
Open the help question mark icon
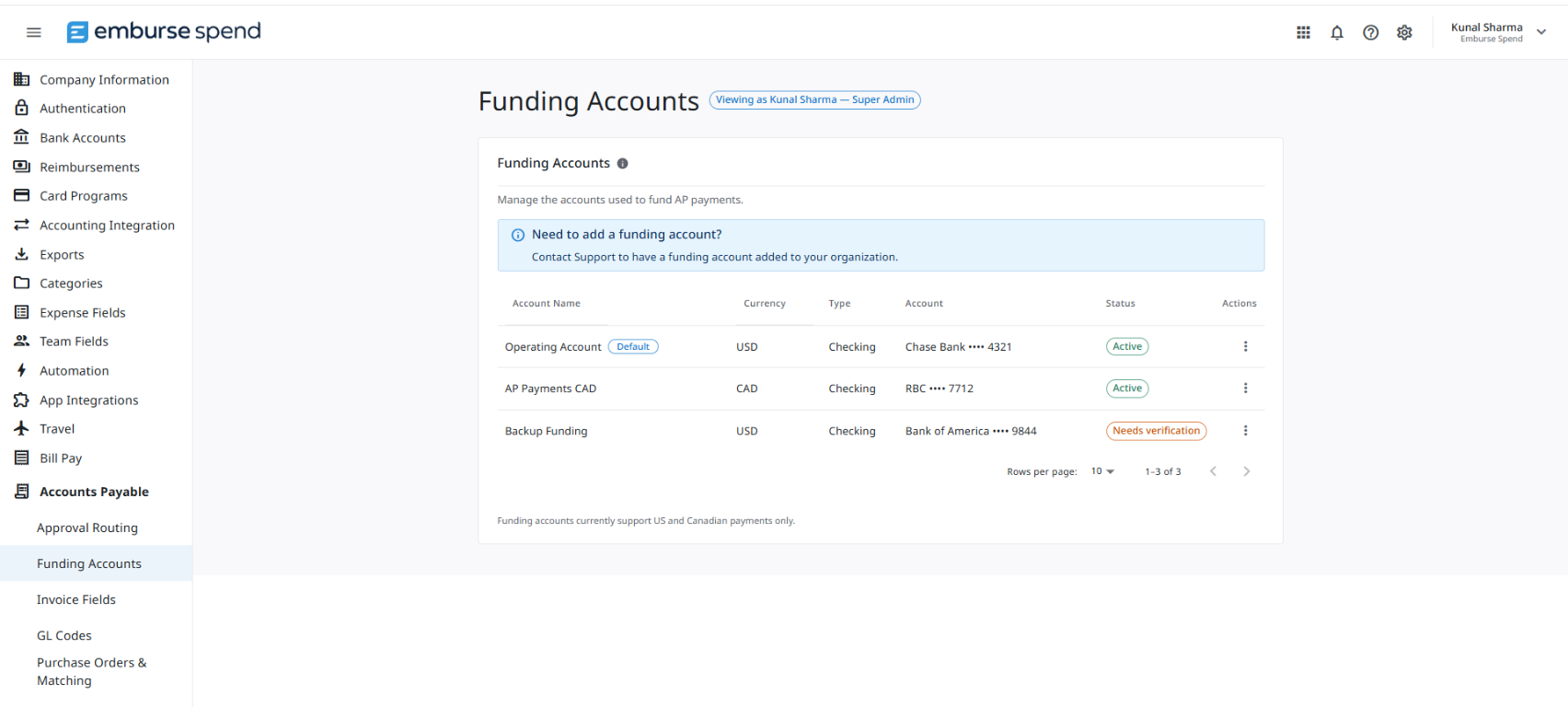point(1371,32)
